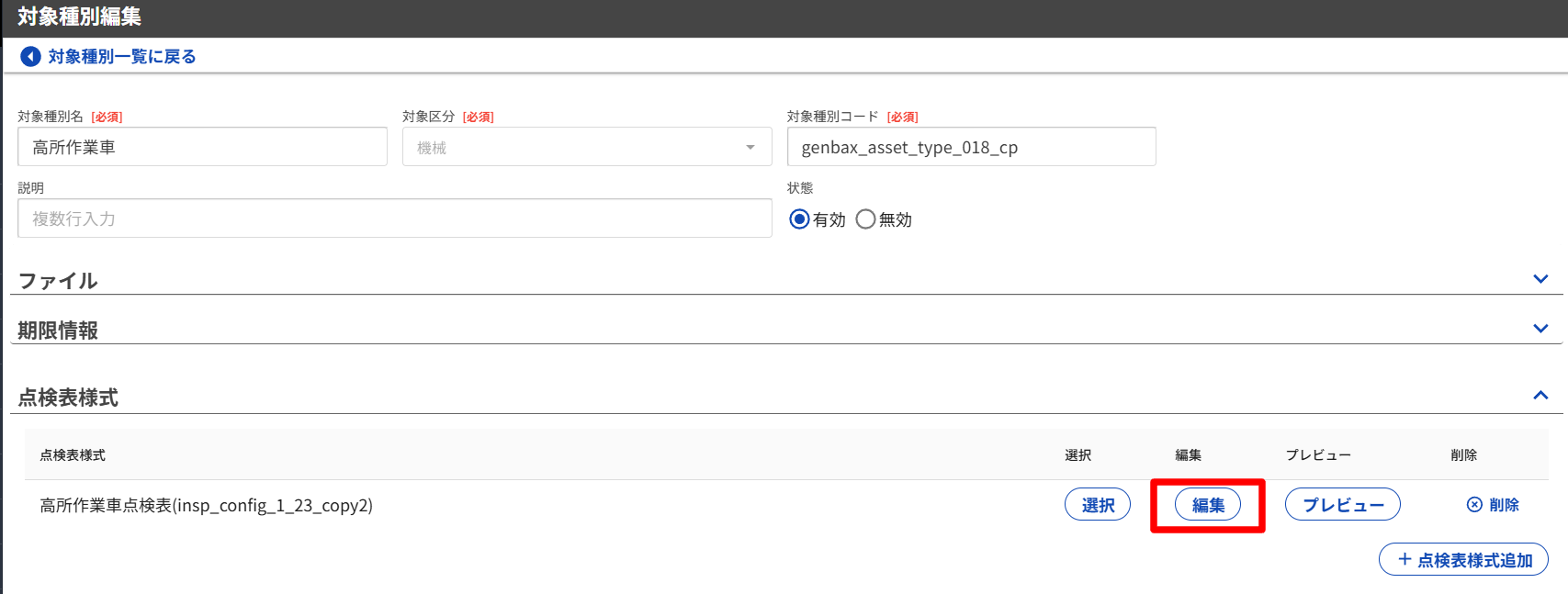Click the 点検表様式追加 button label
The height and width of the screenshot is (594, 1568).
pyautogui.click(x=1474, y=560)
